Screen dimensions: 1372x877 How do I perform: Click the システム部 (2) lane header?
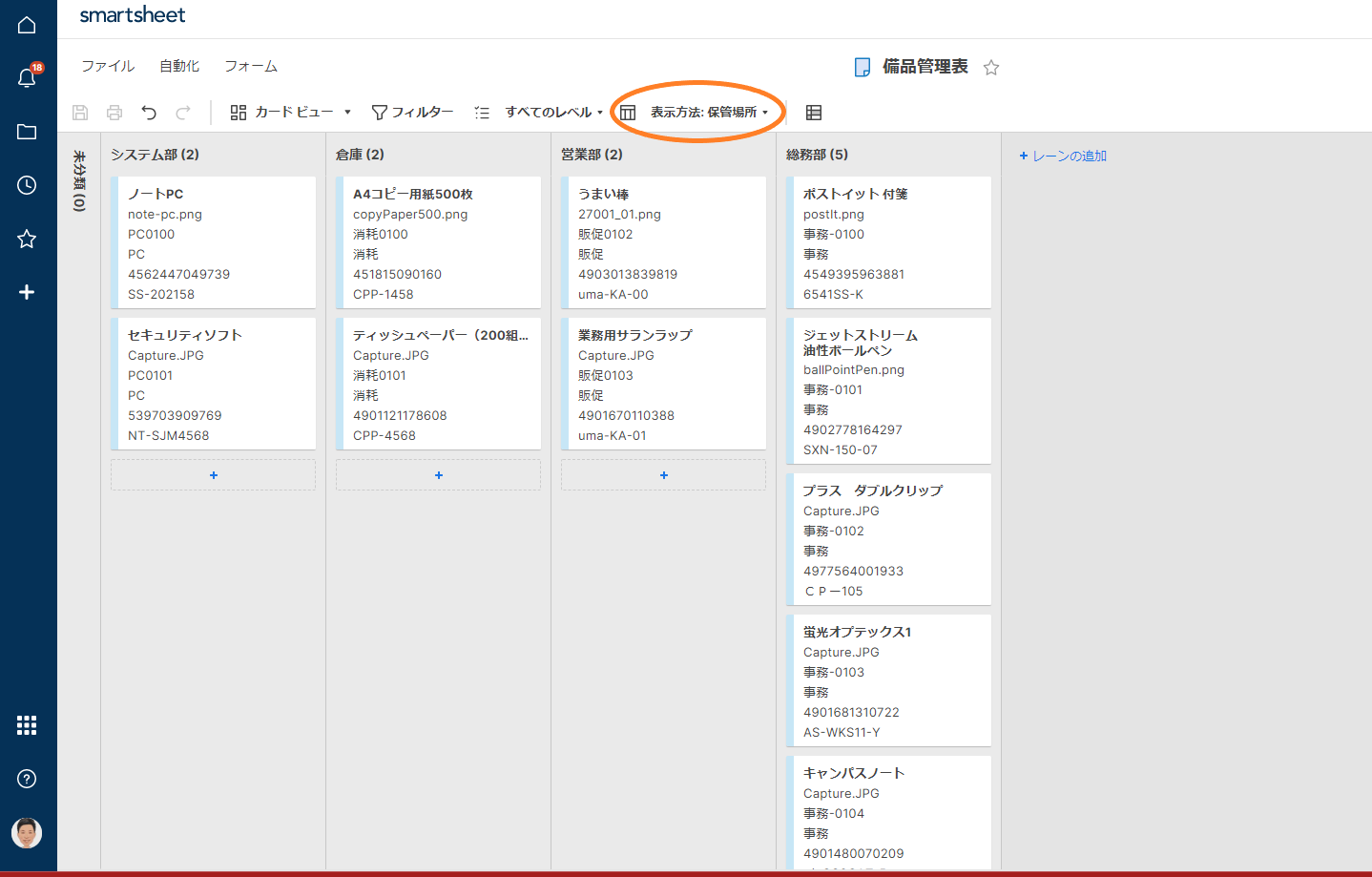pos(155,155)
